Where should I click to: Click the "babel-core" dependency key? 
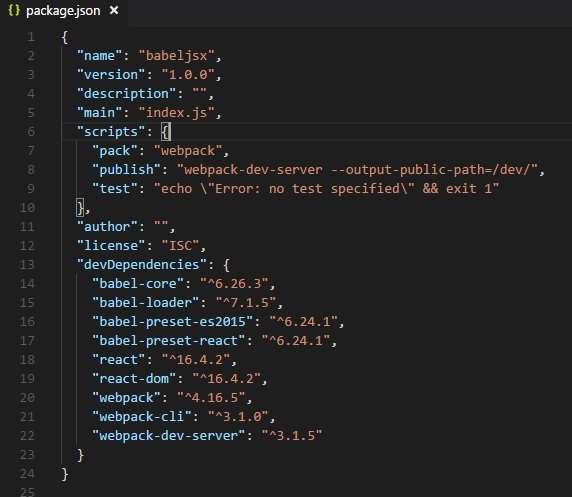click(138, 284)
